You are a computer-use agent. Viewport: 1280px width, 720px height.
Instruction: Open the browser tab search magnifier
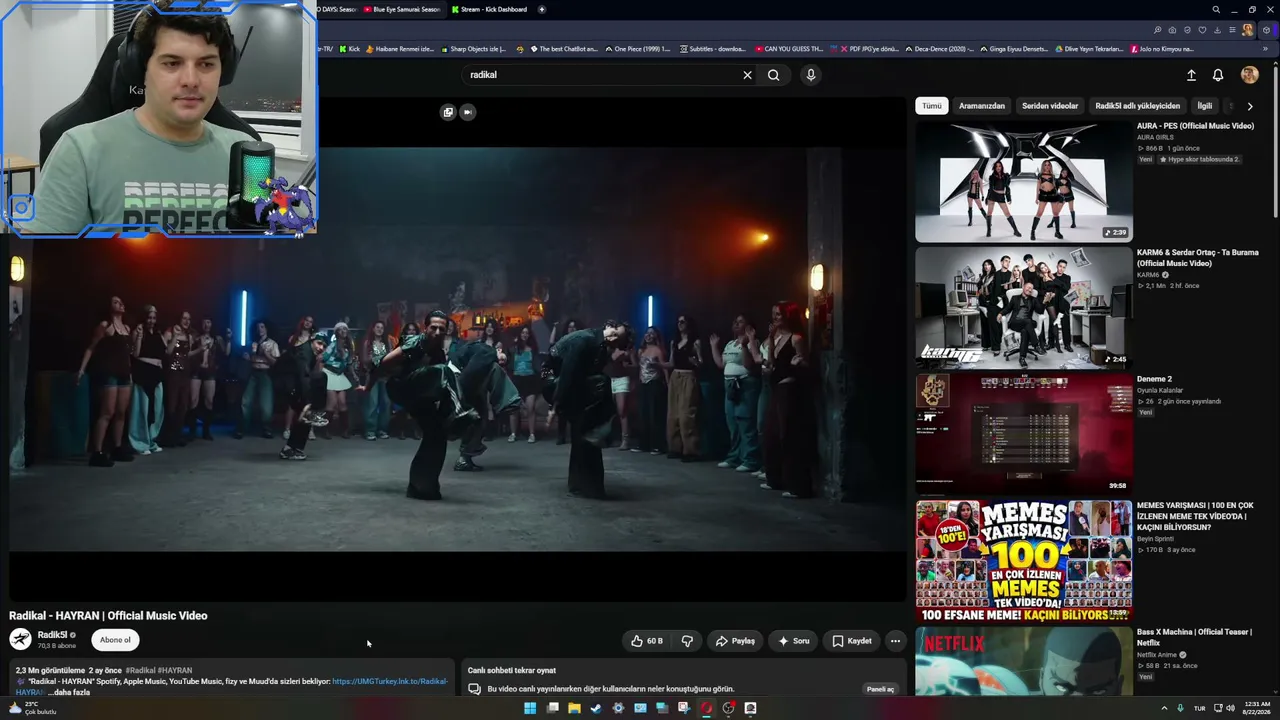coord(1216,9)
